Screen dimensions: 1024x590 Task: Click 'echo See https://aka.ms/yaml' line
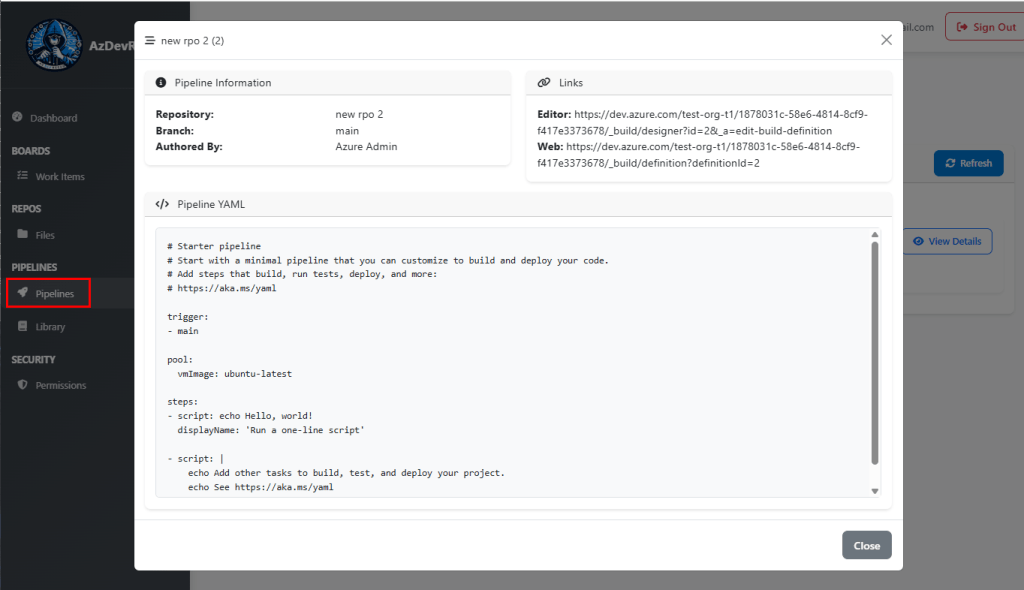click(261, 487)
